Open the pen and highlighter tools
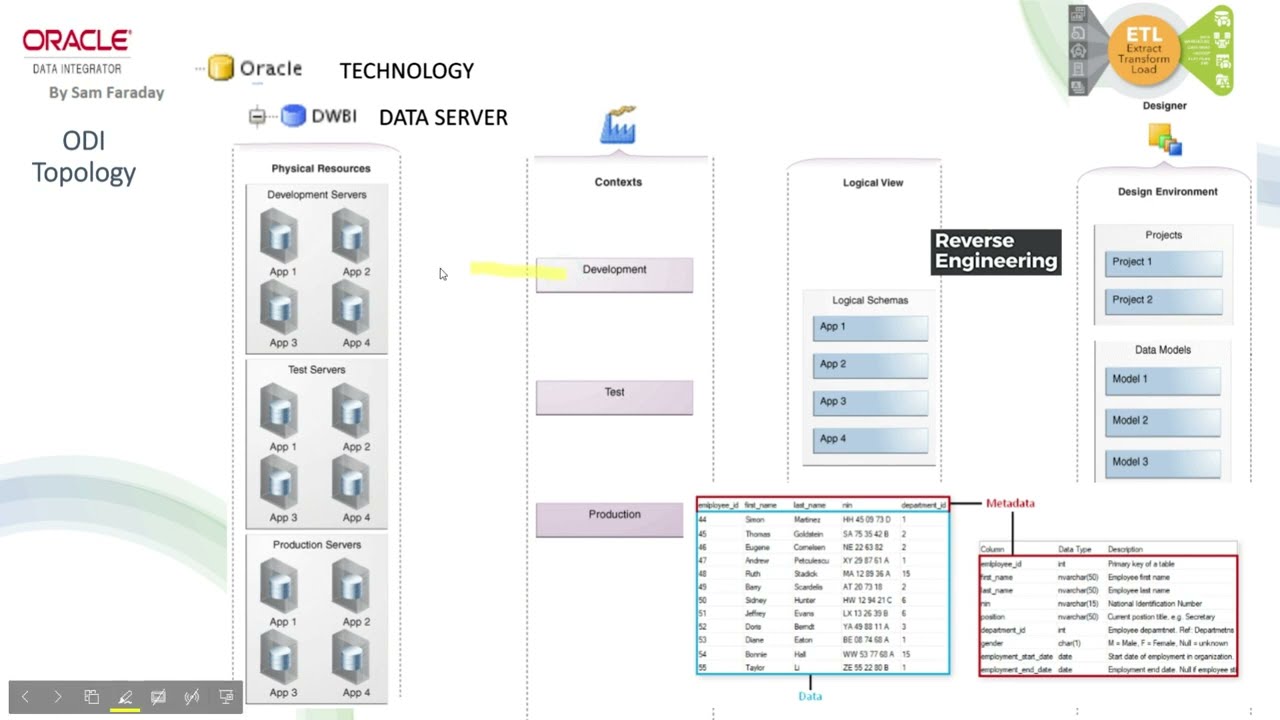 125,697
